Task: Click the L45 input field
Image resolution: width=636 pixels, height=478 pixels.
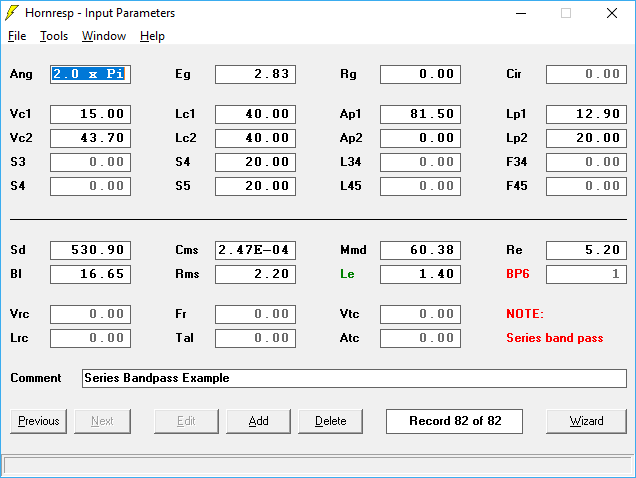Action: click(x=421, y=186)
